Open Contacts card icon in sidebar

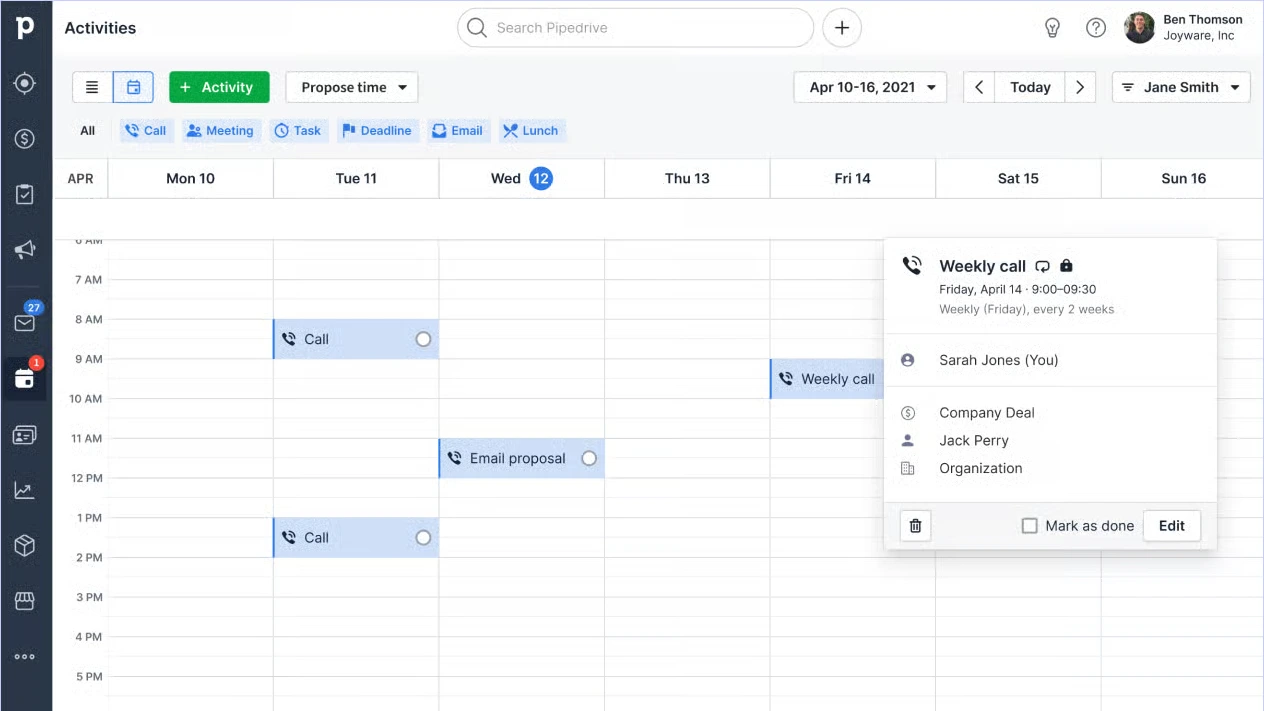[x=25, y=435]
